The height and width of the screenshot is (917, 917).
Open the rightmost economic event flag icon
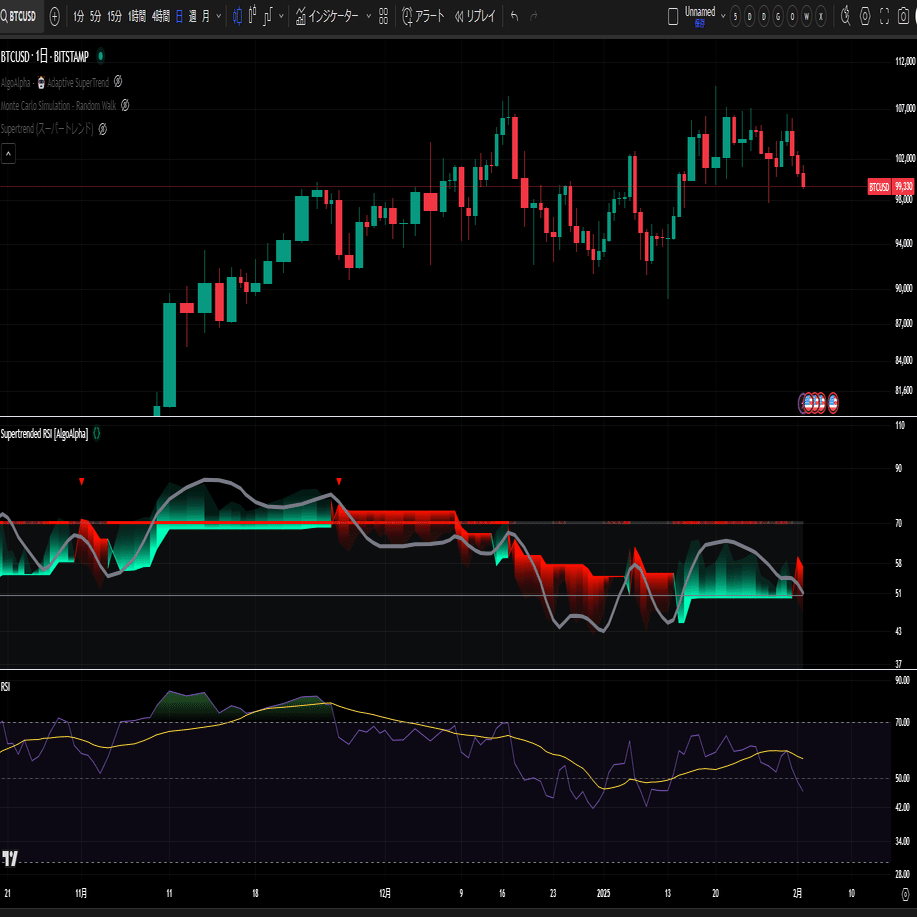[x=833, y=402]
